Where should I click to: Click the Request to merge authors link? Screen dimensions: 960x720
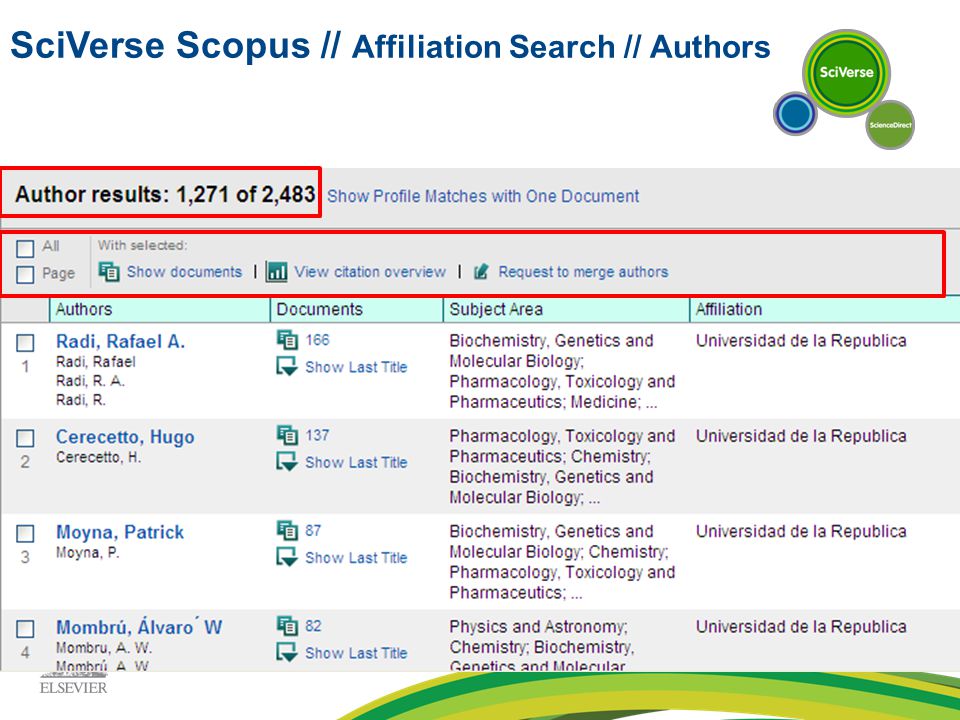[583, 272]
